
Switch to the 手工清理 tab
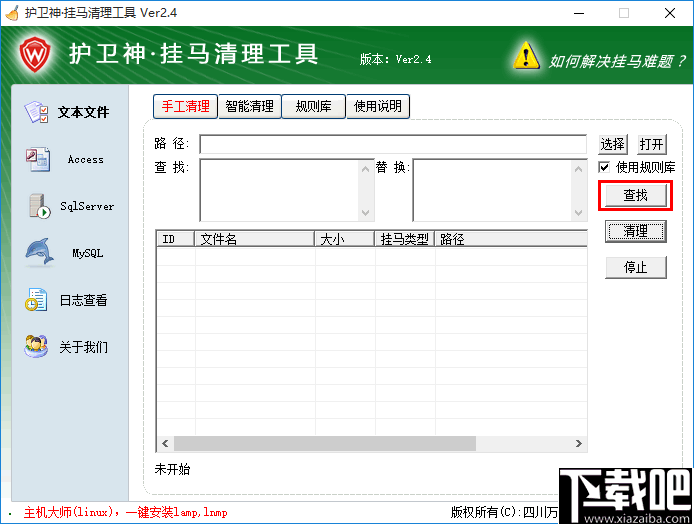coord(185,106)
